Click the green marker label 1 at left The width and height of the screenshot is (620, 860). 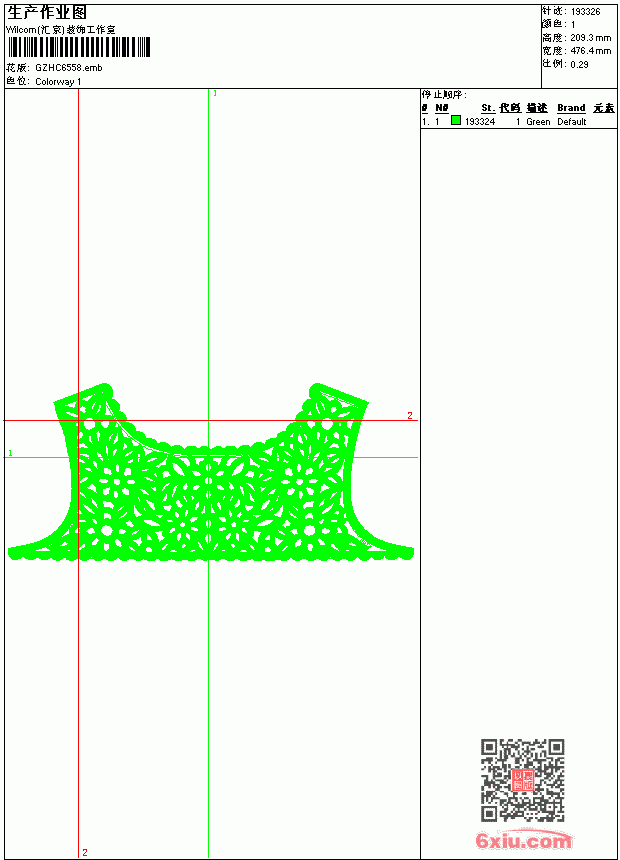pos(10,453)
